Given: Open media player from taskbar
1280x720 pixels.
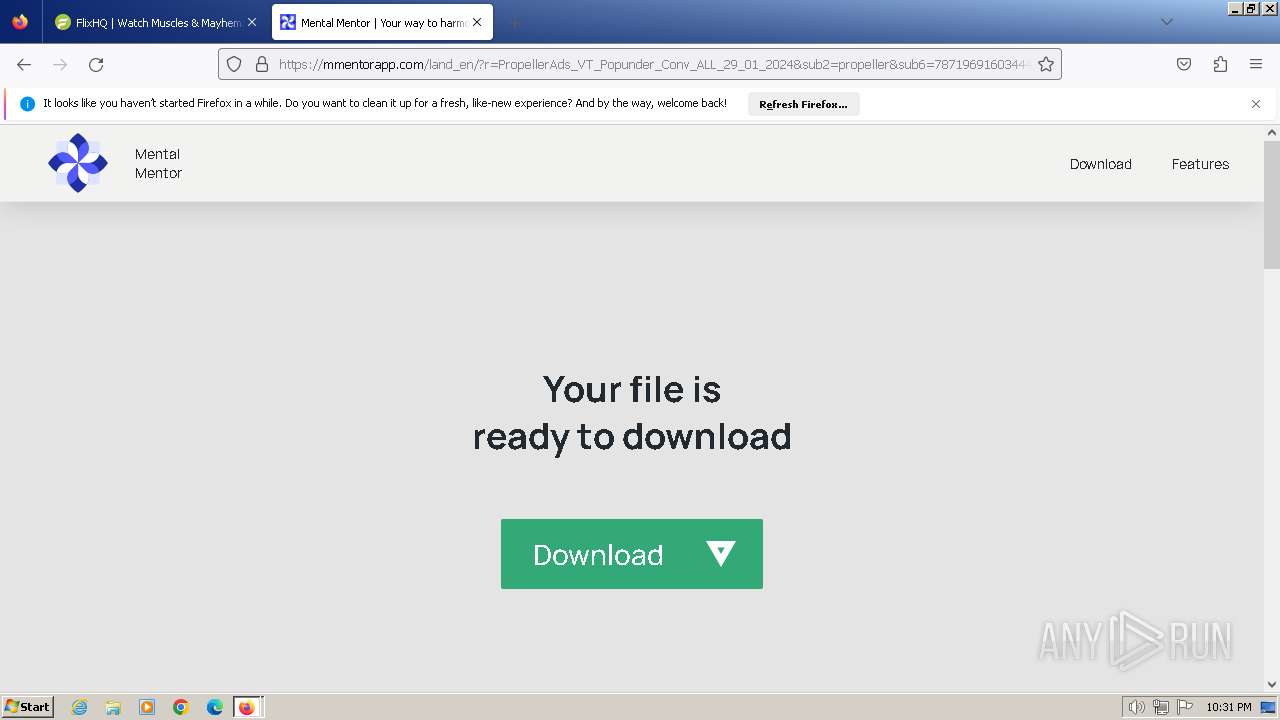Looking at the screenshot, I should [x=147, y=707].
